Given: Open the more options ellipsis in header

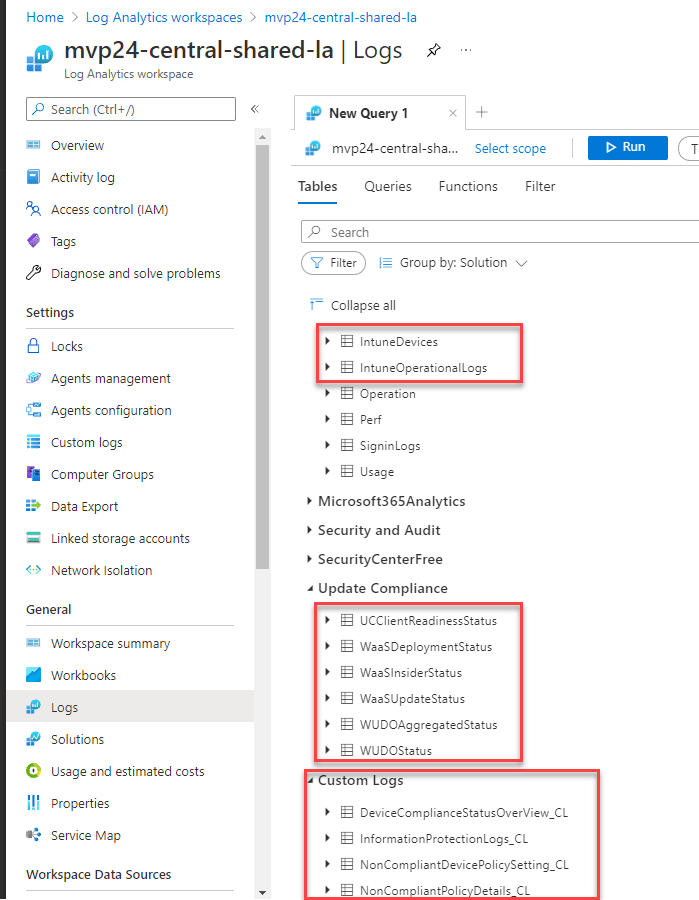Looking at the screenshot, I should tap(466, 51).
